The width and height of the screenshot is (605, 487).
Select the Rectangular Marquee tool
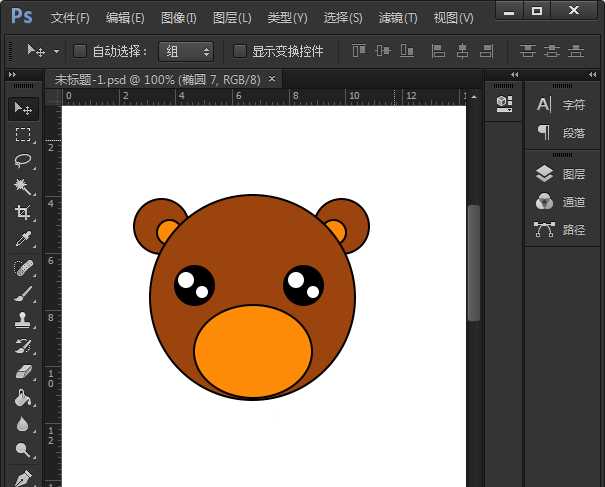(x=22, y=134)
